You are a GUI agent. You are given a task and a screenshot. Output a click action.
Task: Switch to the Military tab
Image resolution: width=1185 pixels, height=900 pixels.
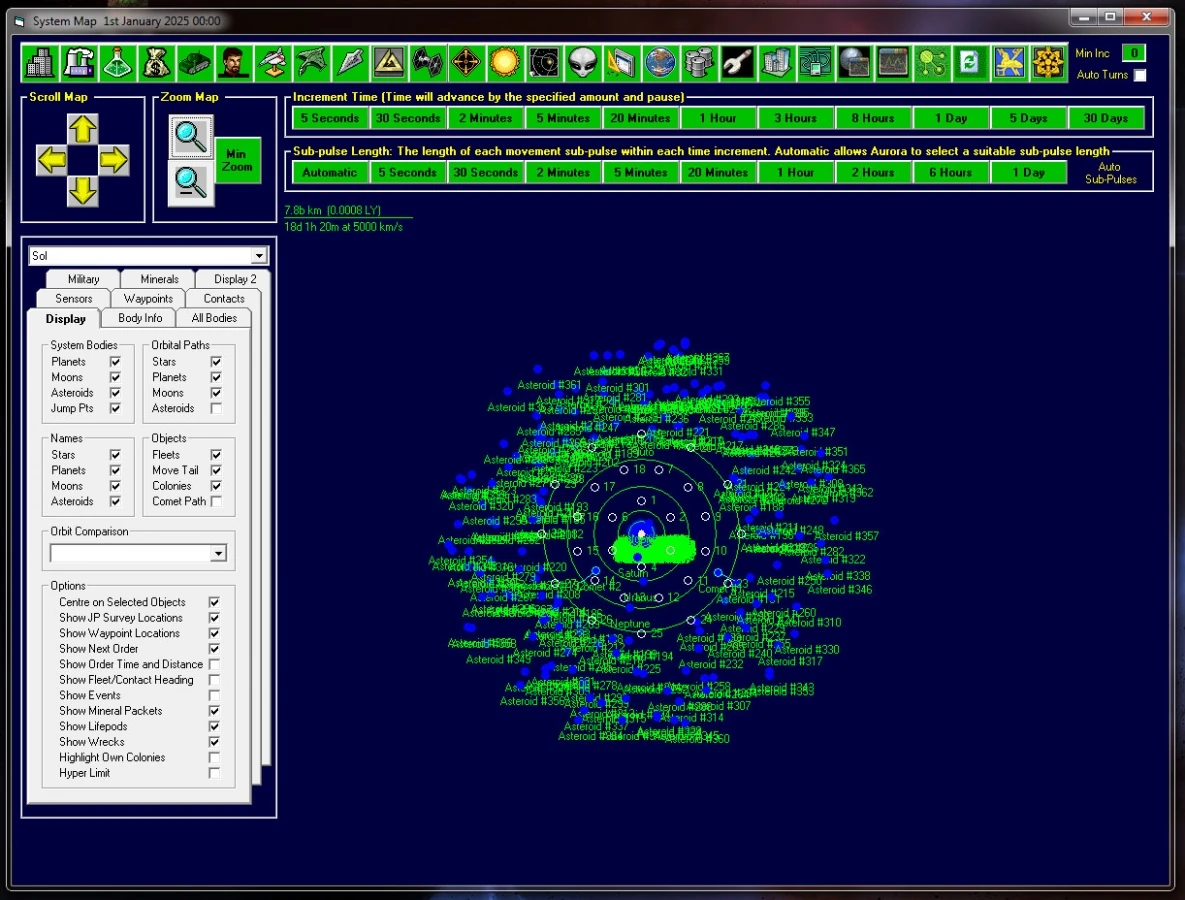tap(83, 279)
